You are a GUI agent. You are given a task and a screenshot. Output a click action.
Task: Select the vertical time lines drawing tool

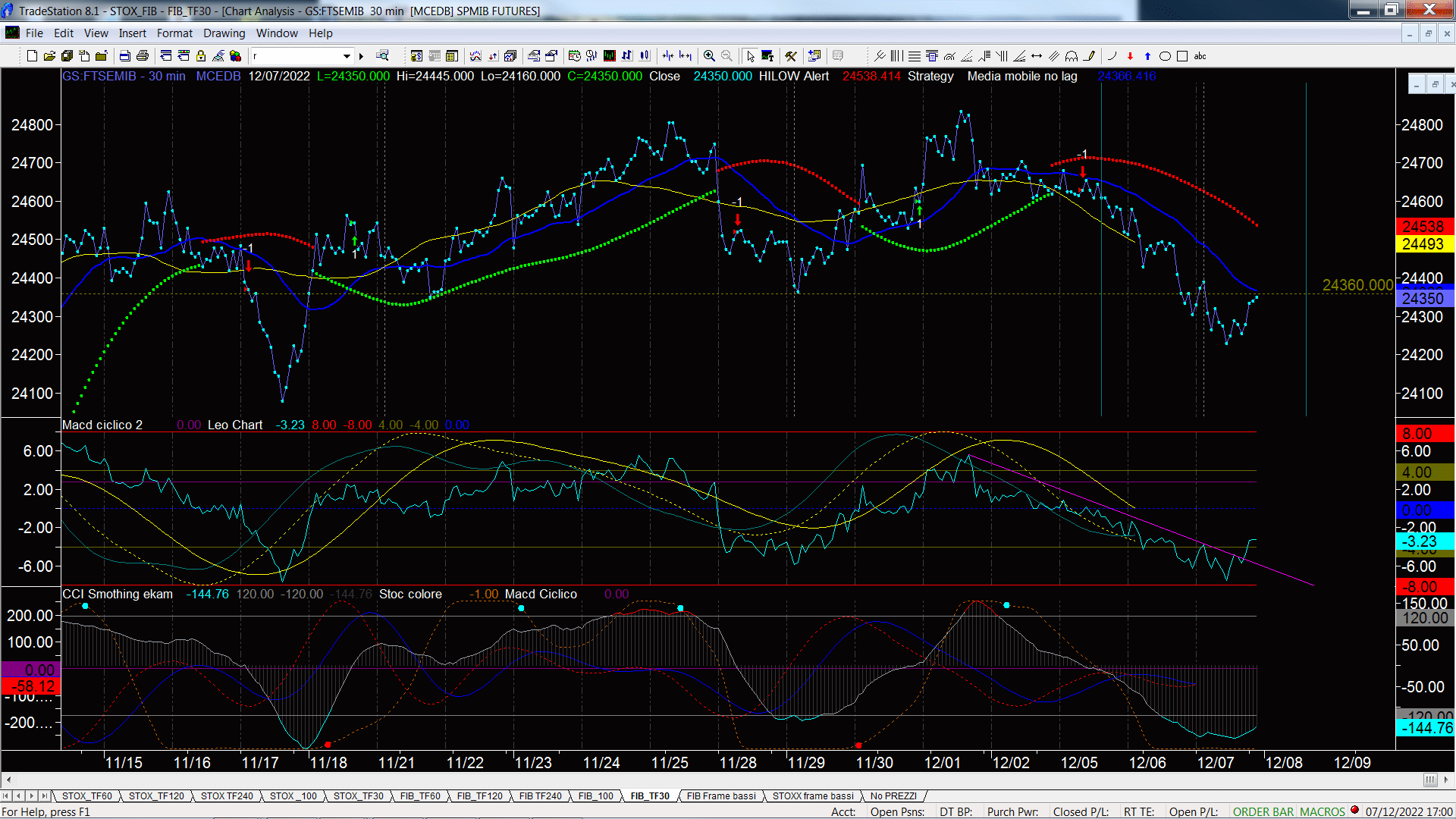pyautogui.click(x=897, y=56)
